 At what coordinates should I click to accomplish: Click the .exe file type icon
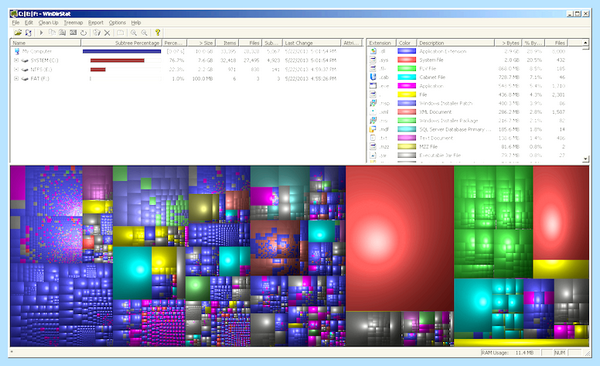[373, 86]
